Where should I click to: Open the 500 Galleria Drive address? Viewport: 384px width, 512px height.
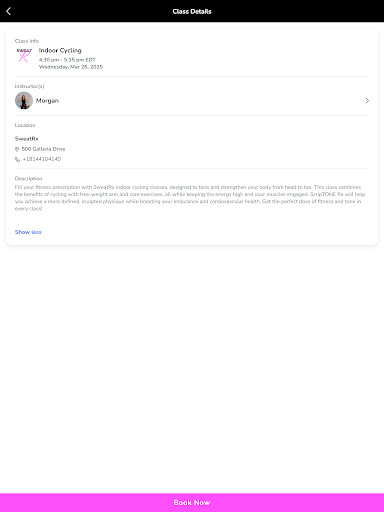[x=43, y=149]
